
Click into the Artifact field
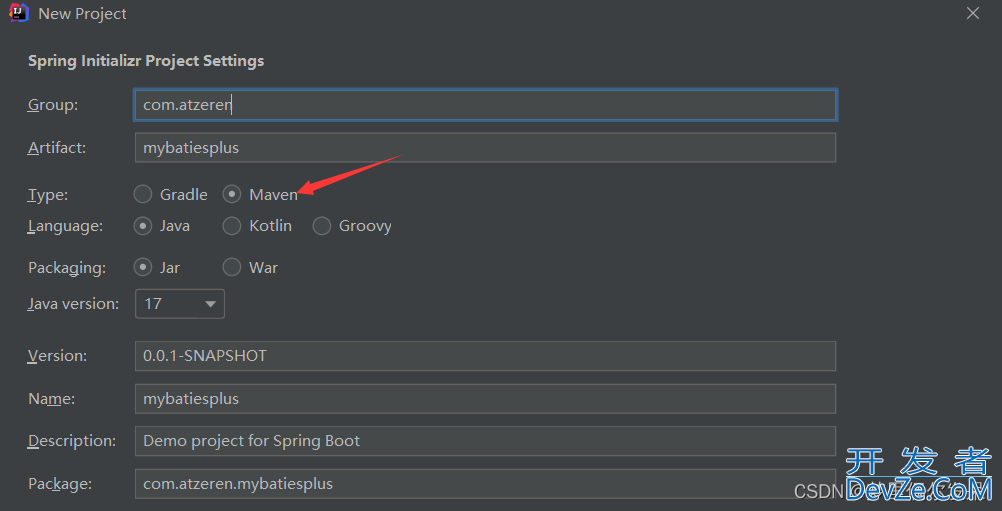(x=485, y=148)
